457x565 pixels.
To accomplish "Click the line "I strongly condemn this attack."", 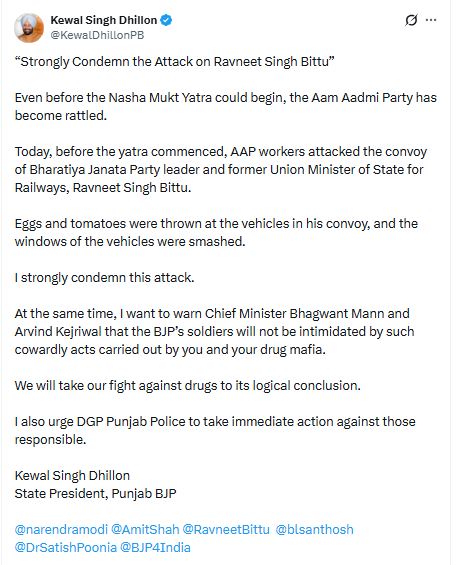I will point(105,278).
